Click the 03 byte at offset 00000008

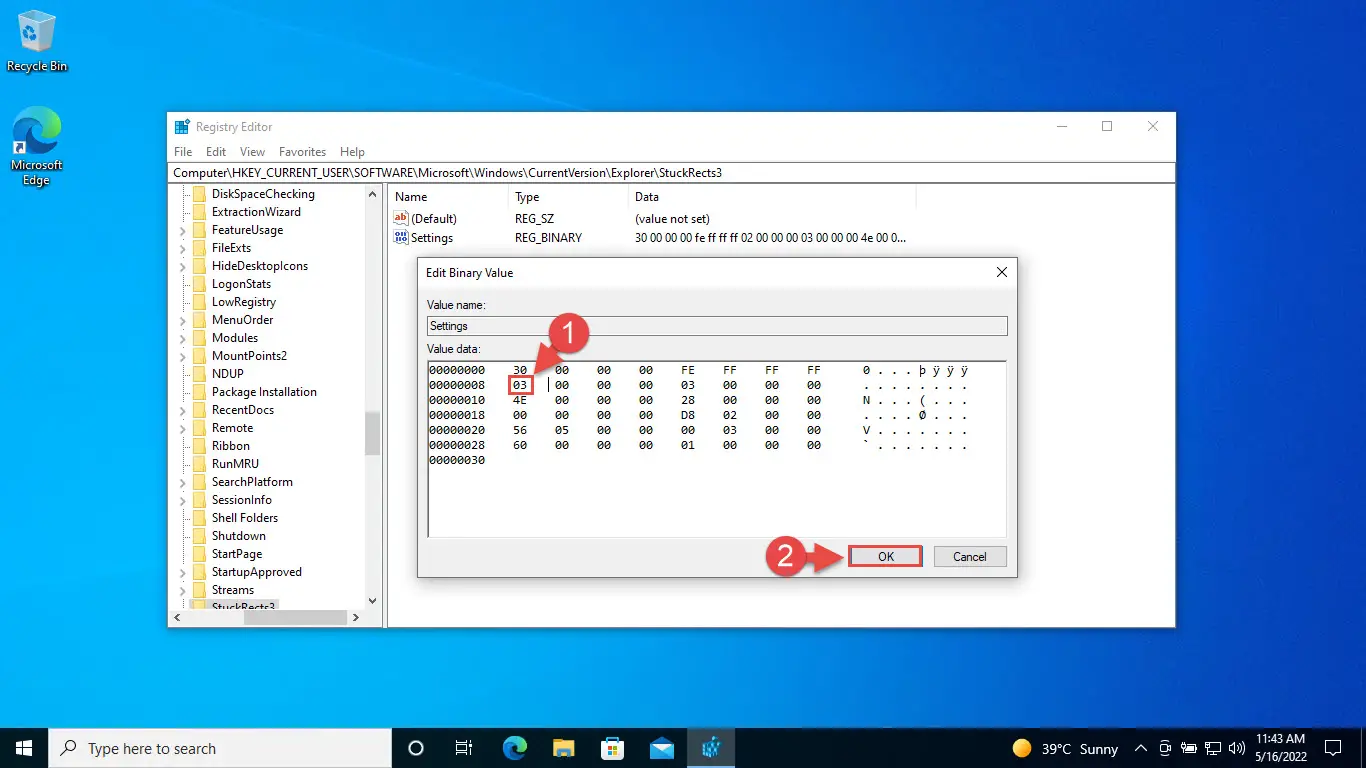[x=519, y=385]
